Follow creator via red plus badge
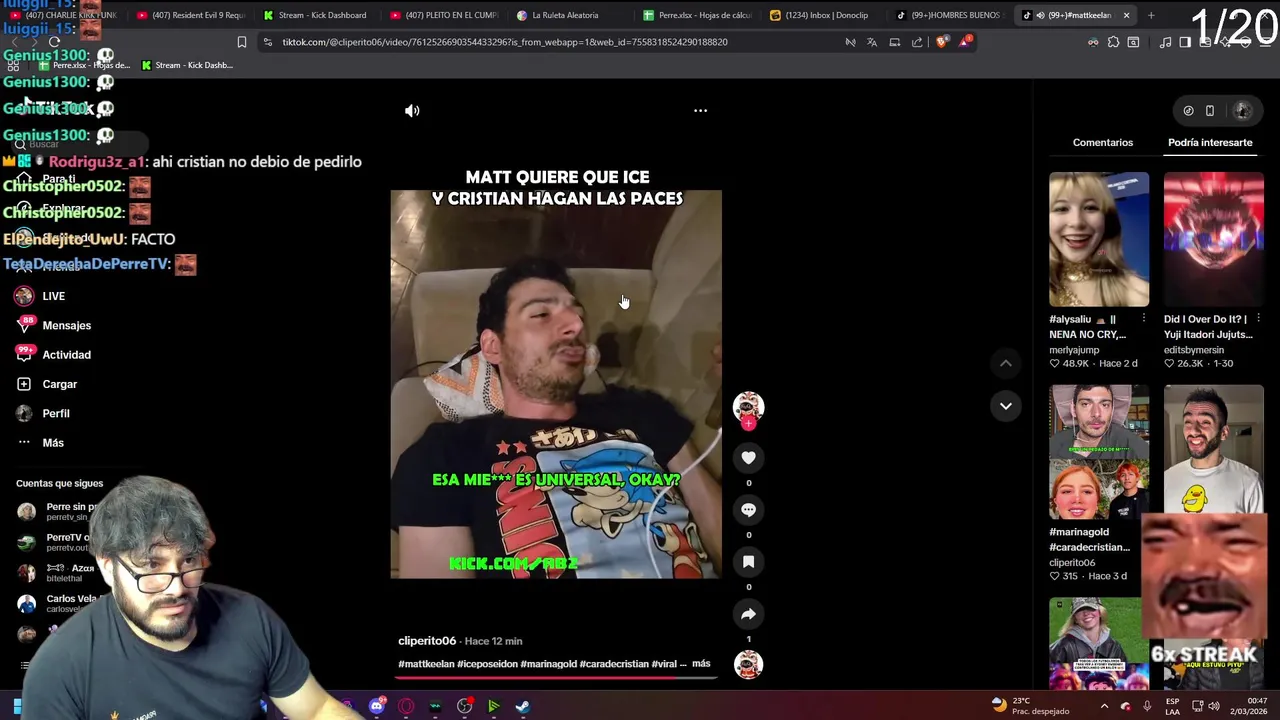 pyautogui.click(x=748, y=424)
